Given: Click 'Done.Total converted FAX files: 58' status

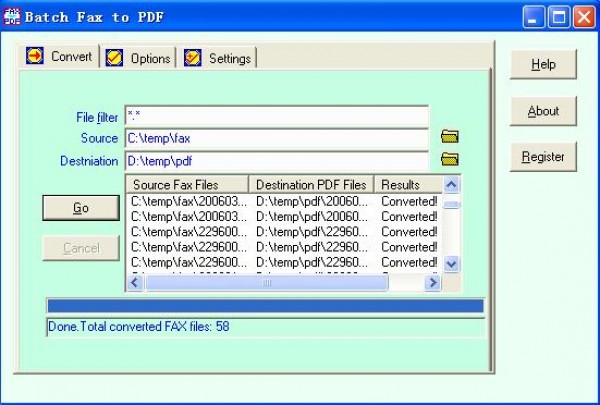Looking at the screenshot, I should pyautogui.click(x=139, y=327).
